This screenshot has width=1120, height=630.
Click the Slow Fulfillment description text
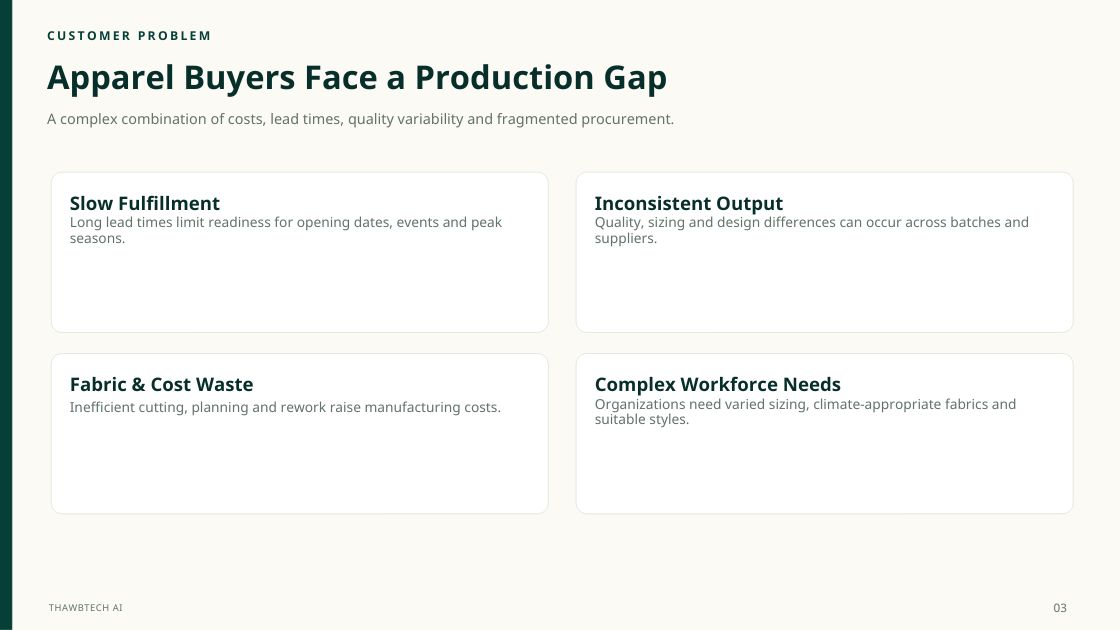click(286, 230)
